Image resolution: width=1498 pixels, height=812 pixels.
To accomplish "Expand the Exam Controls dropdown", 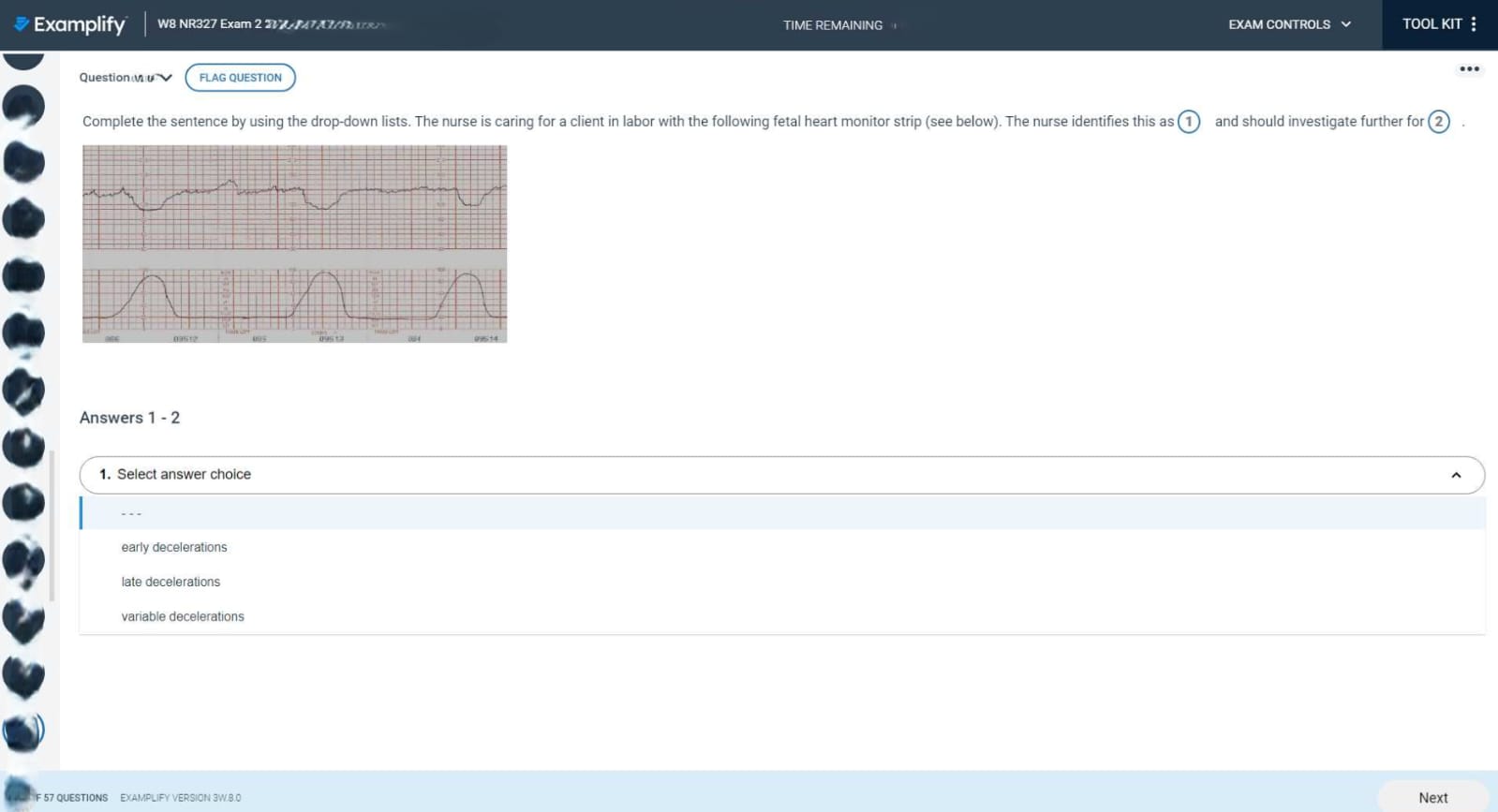I will click(x=1289, y=24).
